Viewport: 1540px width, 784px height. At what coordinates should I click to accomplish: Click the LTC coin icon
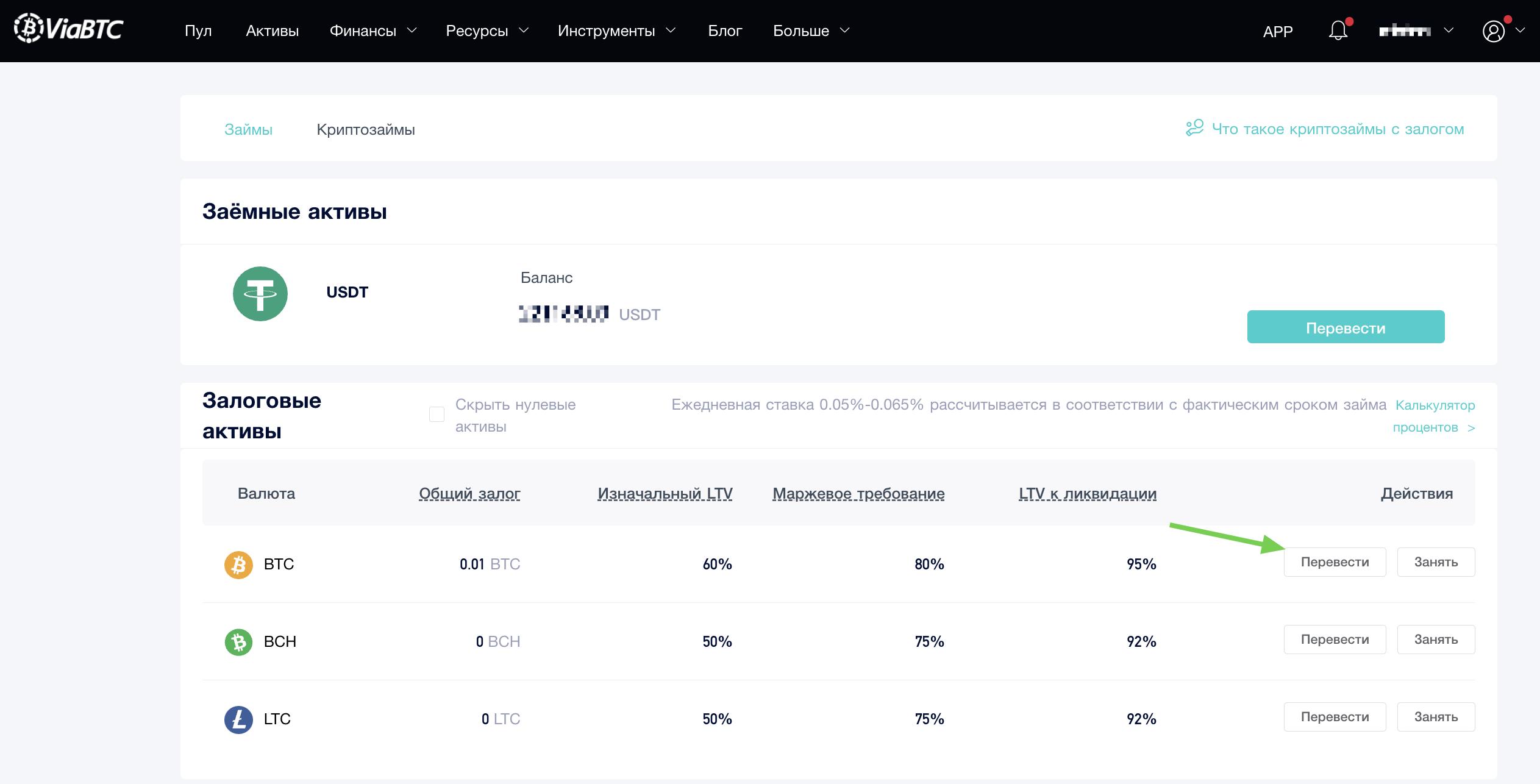(x=238, y=719)
